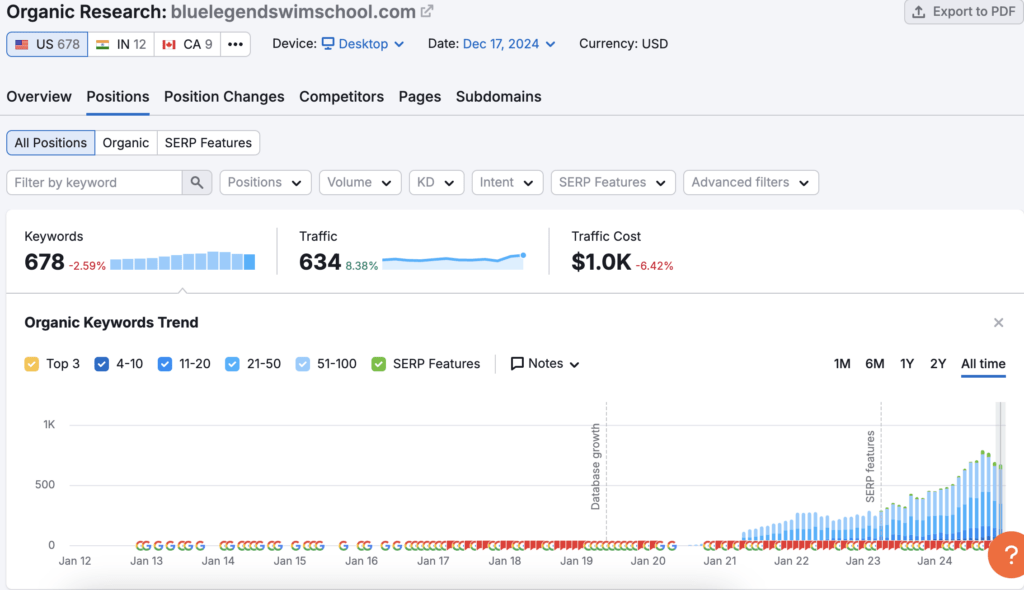
Task: Select the SERP Features segment button
Action: click(x=208, y=142)
